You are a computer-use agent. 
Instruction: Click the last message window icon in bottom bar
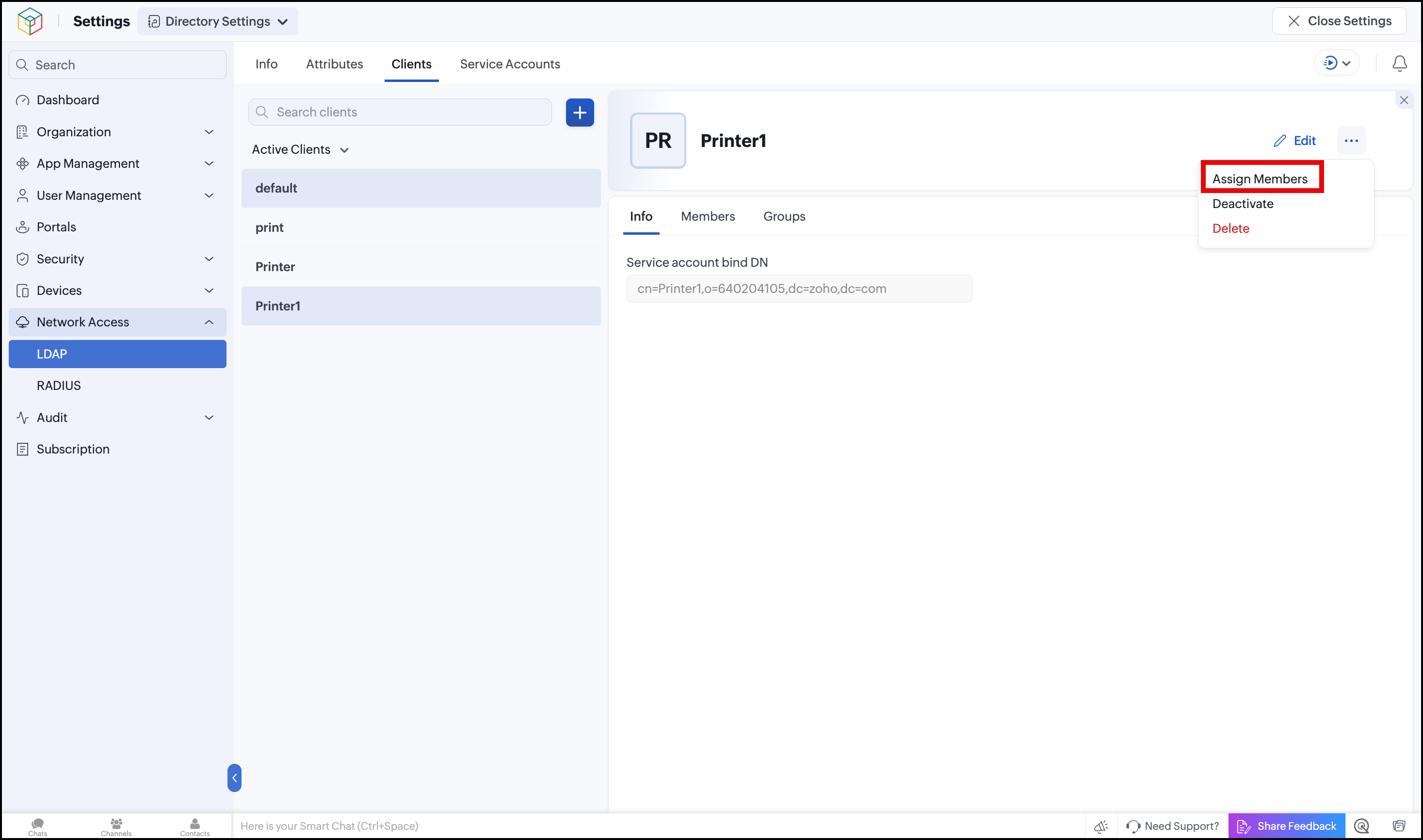[x=1399, y=826]
